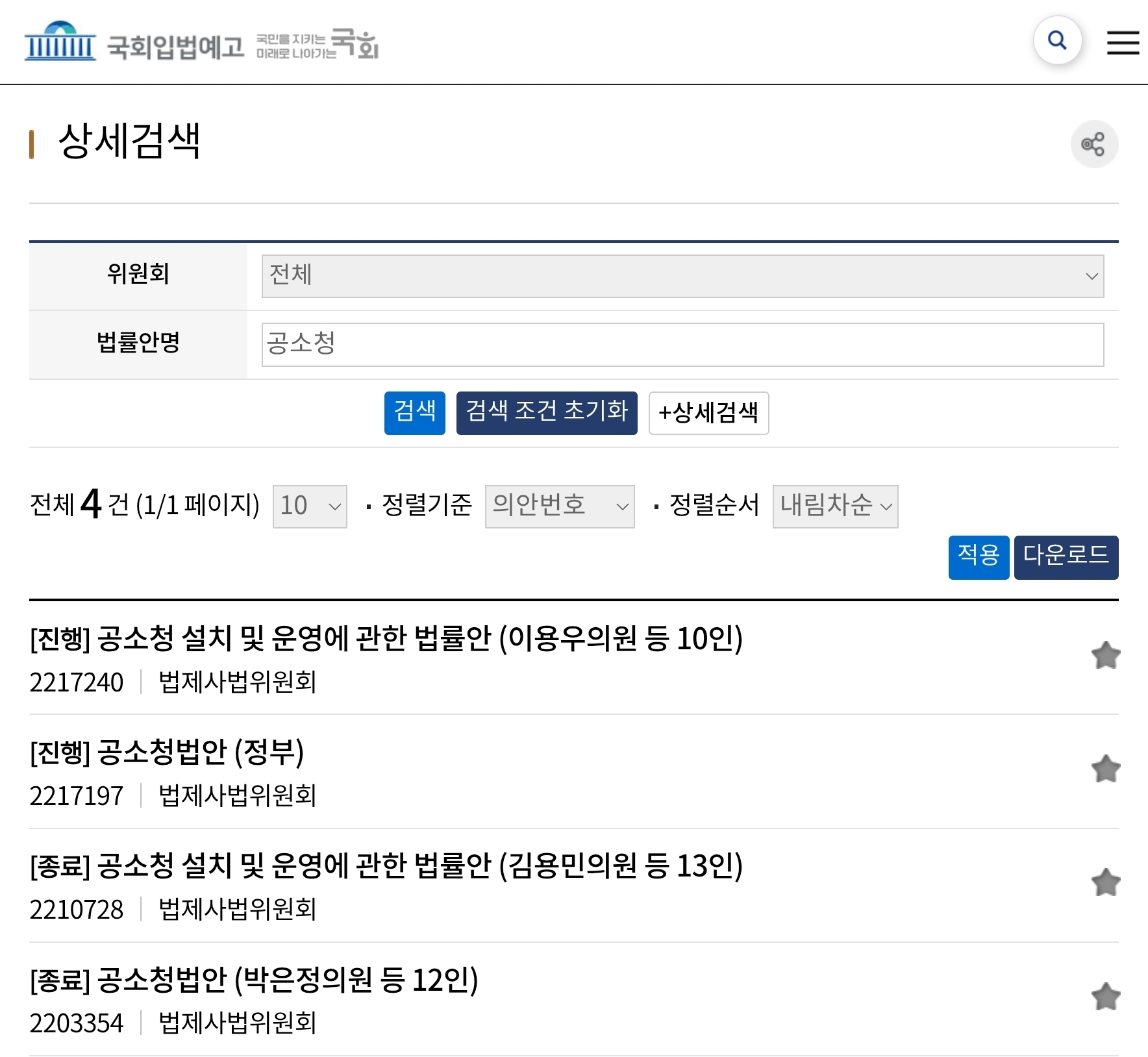Viewport: 1148px width, 1057px height.
Task: Open the search magnifier icon in header
Action: (x=1057, y=41)
